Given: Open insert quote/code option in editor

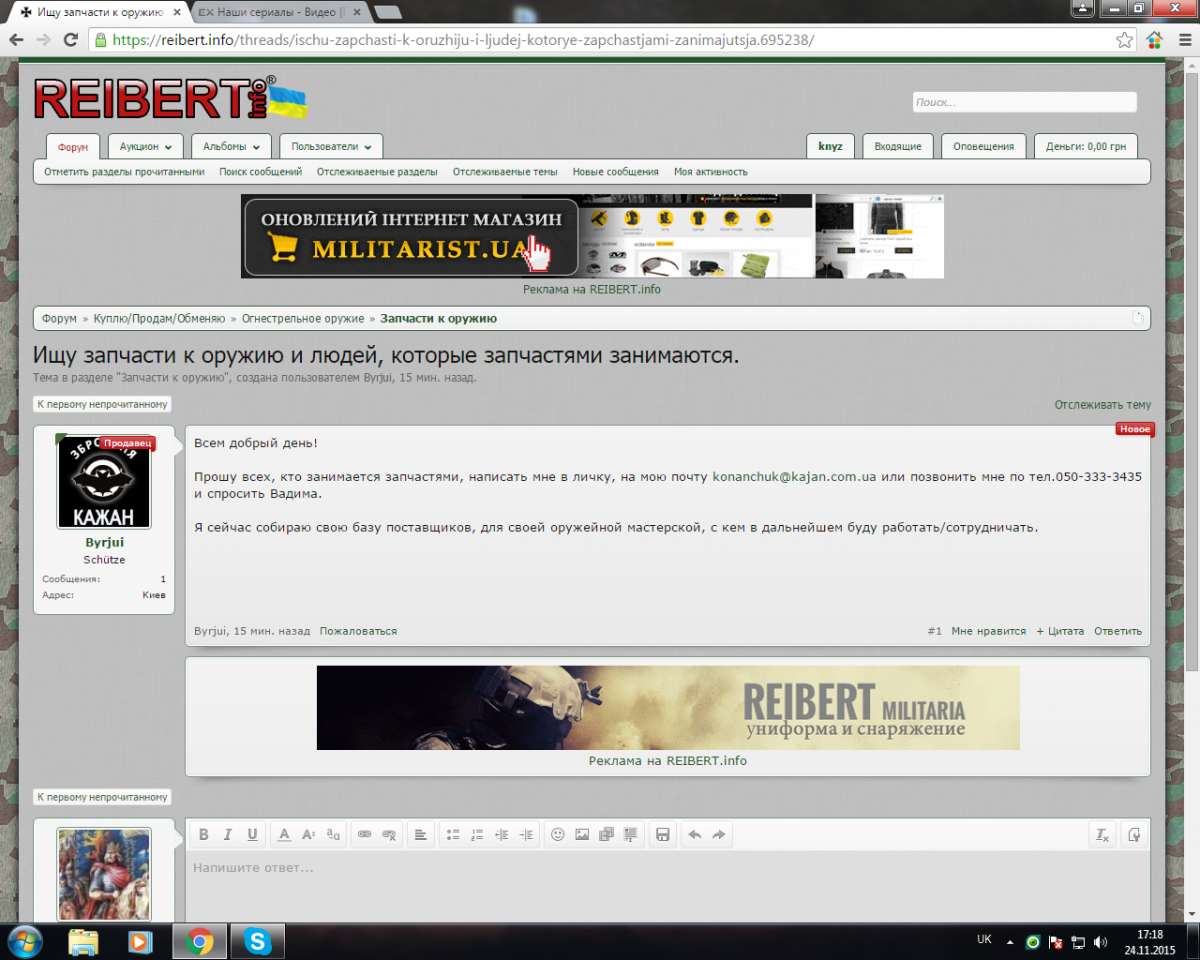Looking at the screenshot, I should tap(630, 834).
